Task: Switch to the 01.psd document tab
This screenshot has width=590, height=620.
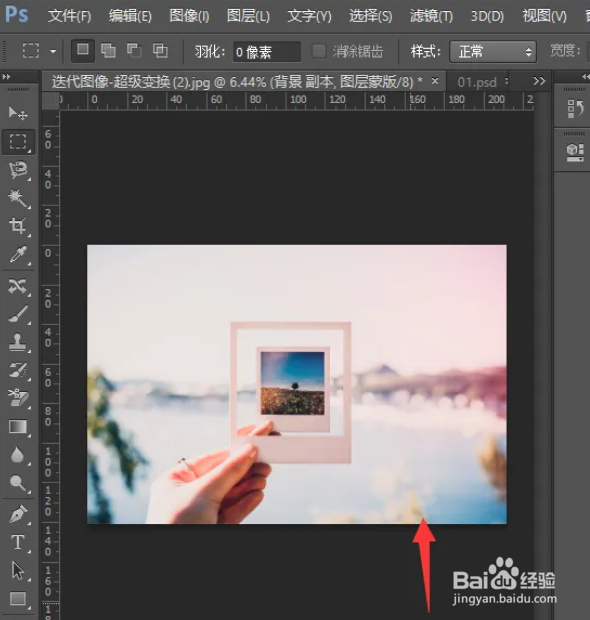Action: (477, 82)
